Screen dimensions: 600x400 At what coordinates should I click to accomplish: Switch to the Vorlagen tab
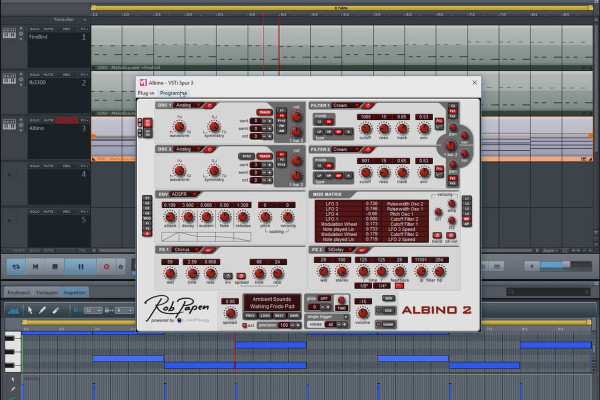(x=47, y=292)
